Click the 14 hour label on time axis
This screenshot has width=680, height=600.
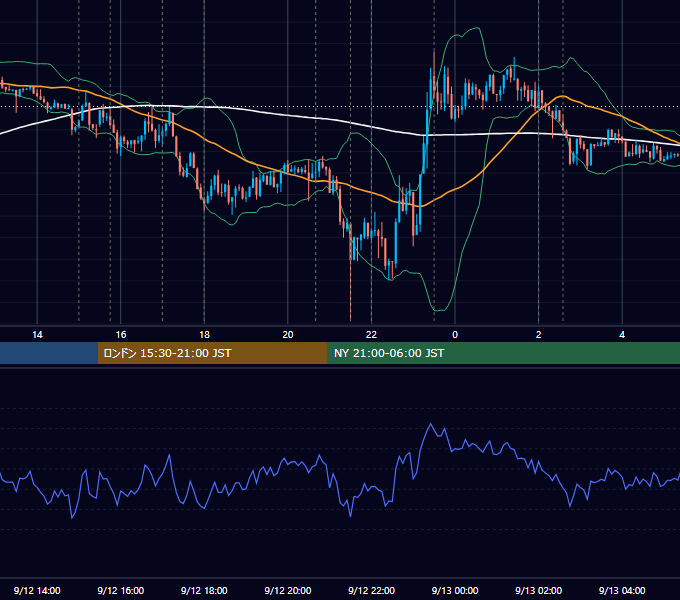[x=37, y=335]
